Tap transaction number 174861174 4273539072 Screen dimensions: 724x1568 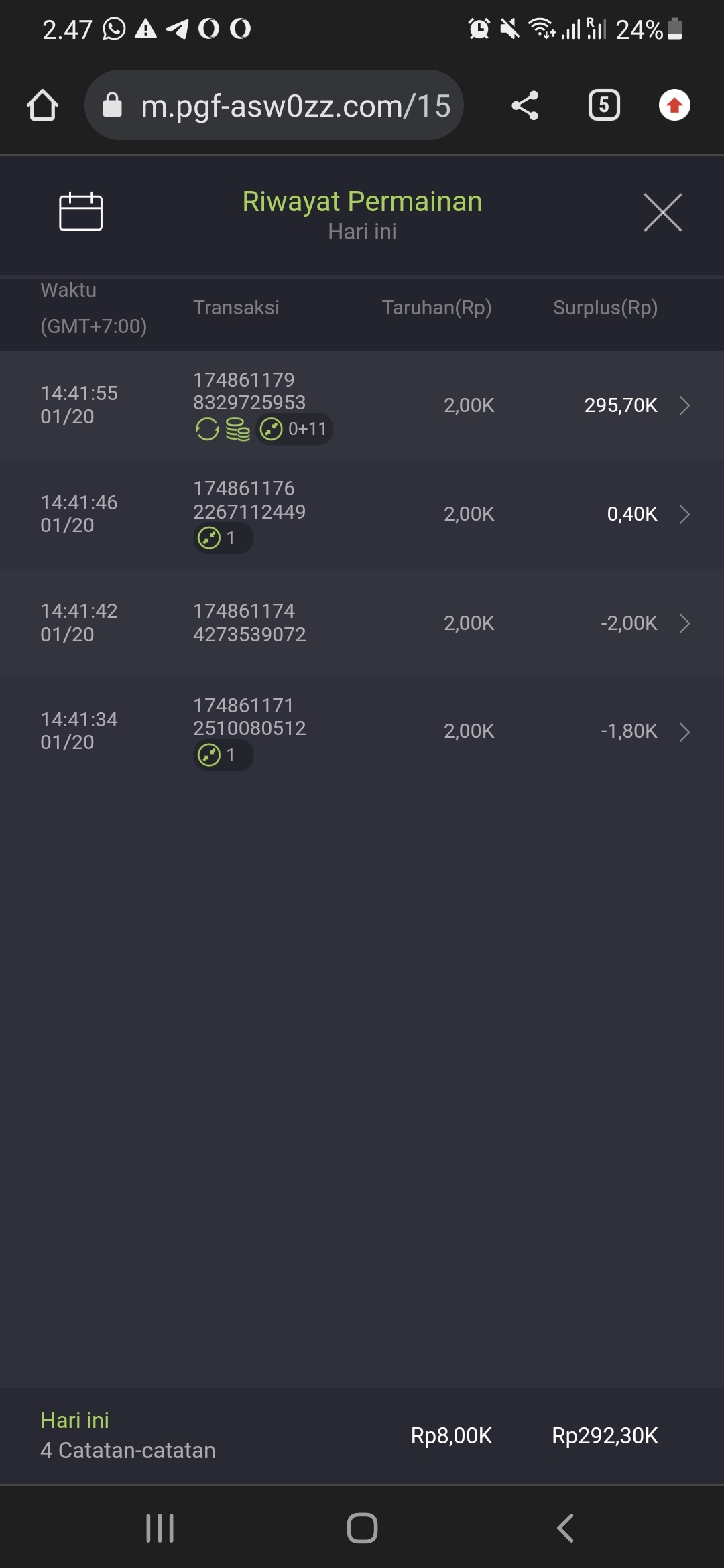click(249, 623)
